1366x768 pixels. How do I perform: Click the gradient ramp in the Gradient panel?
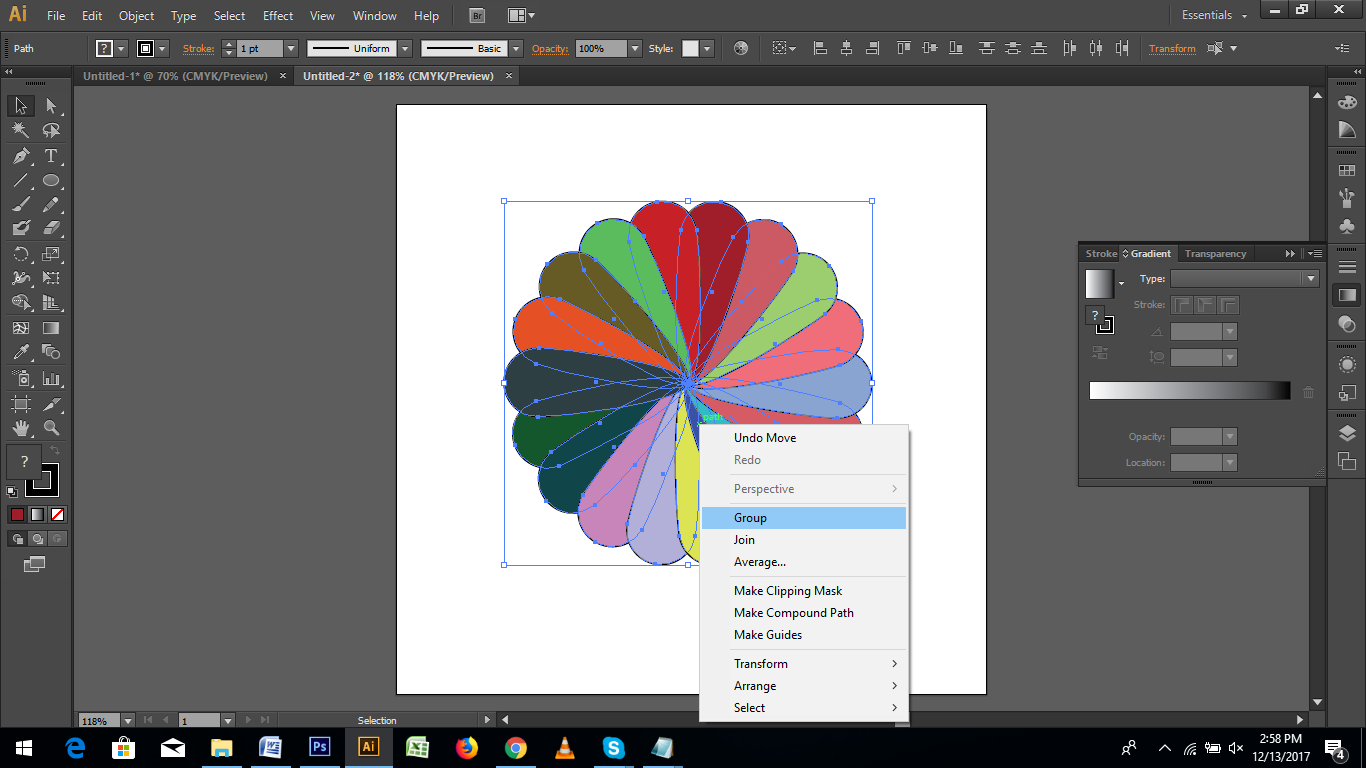(1188, 390)
